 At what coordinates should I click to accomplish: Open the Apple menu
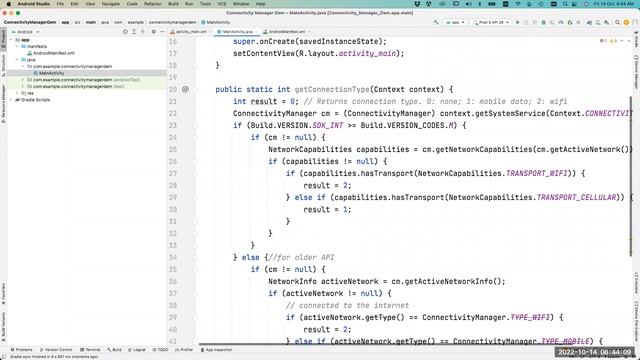point(8,4)
